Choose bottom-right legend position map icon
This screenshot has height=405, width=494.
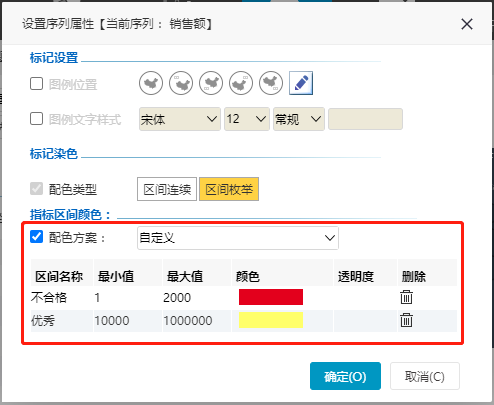click(x=271, y=83)
